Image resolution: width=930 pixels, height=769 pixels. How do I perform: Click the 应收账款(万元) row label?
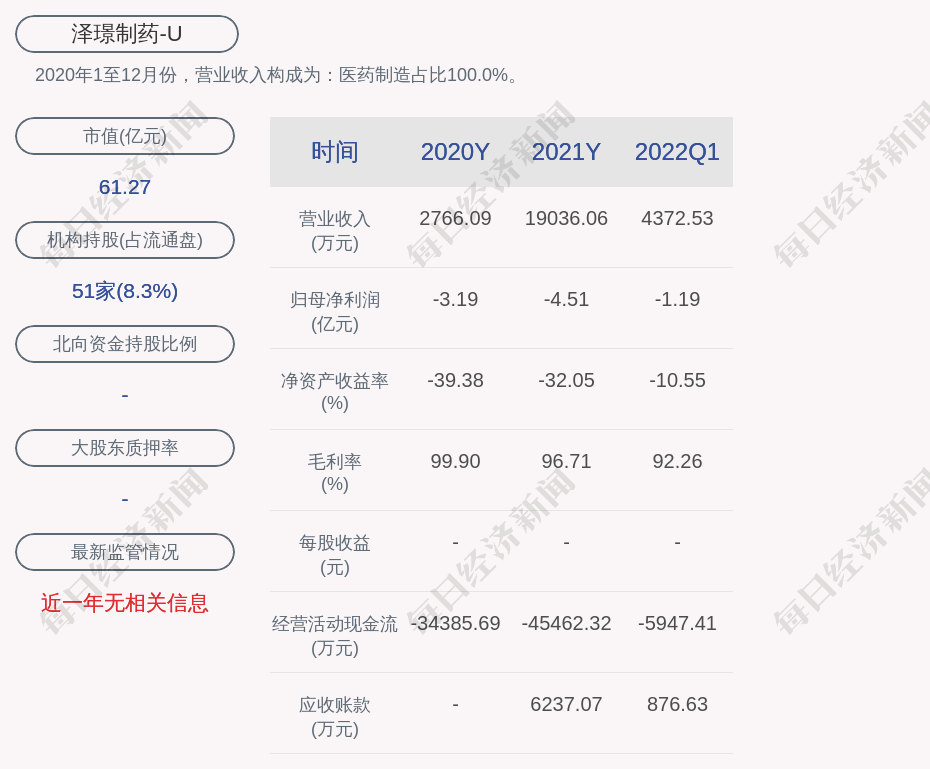[x=335, y=717]
